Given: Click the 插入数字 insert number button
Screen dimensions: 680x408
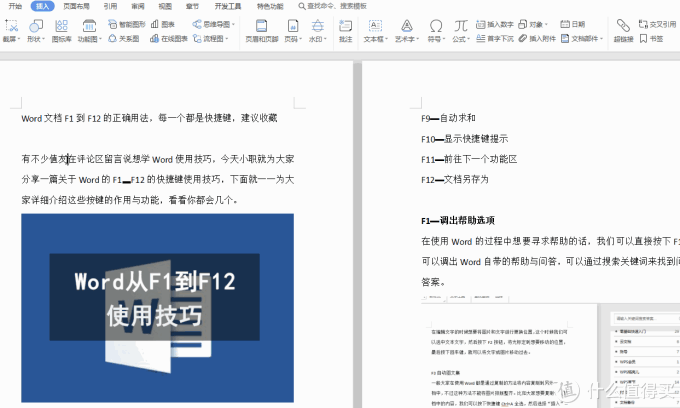Looking at the screenshot, I should tap(495, 24).
